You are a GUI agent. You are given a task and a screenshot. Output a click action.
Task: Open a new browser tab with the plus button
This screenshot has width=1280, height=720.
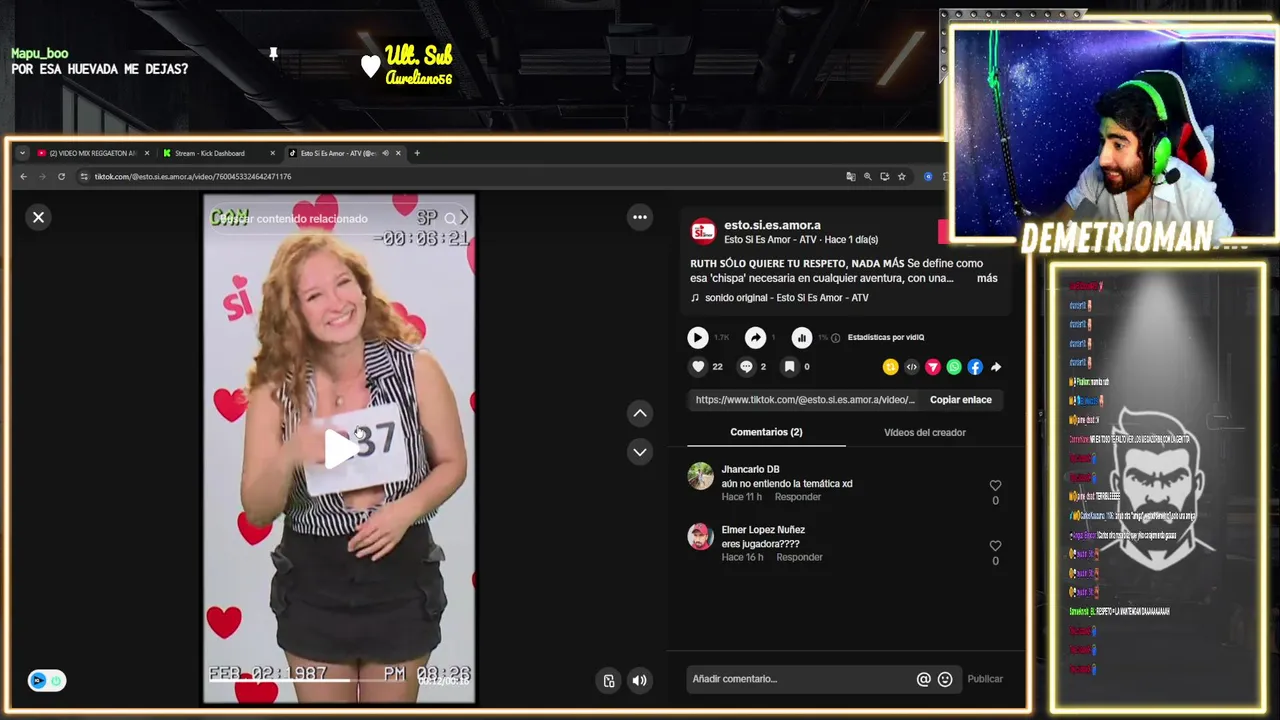417,153
